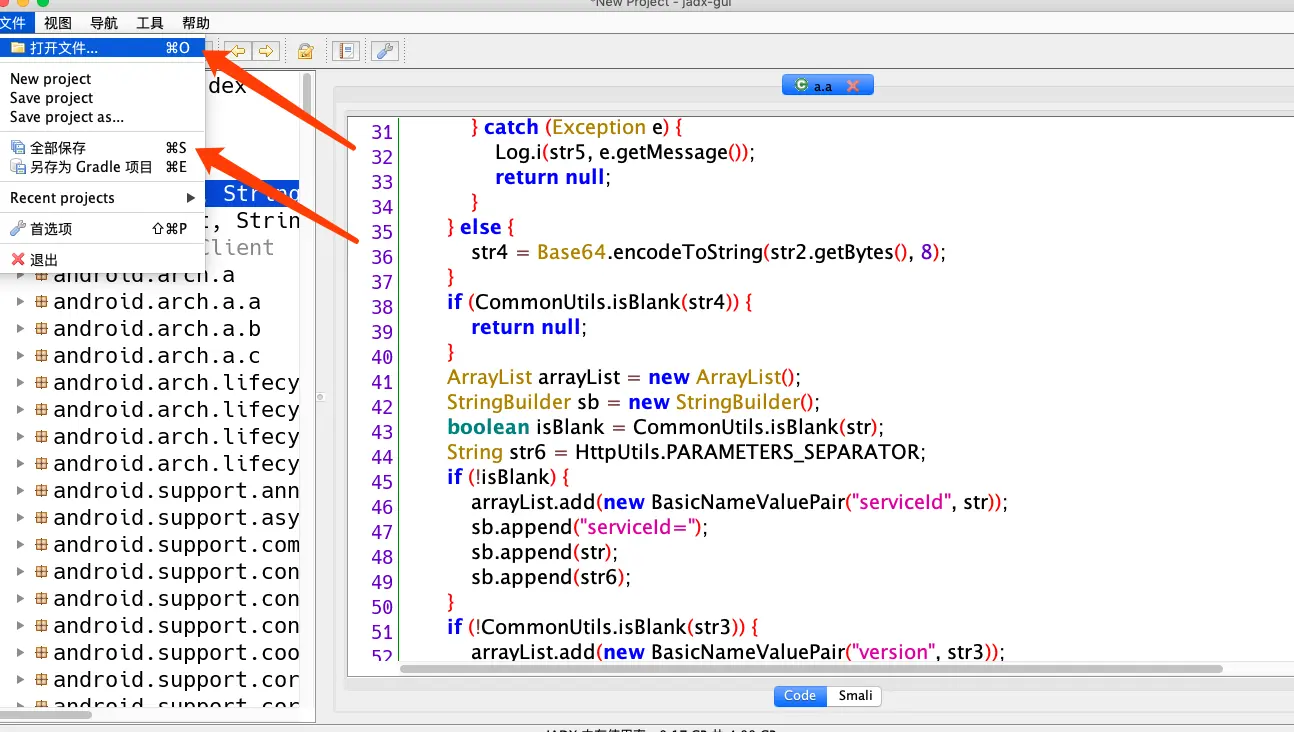Image resolution: width=1294 pixels, height=732 pixels.
Task: Select android.arch.a.a in the package tree
Action: [x=157, y=302]
